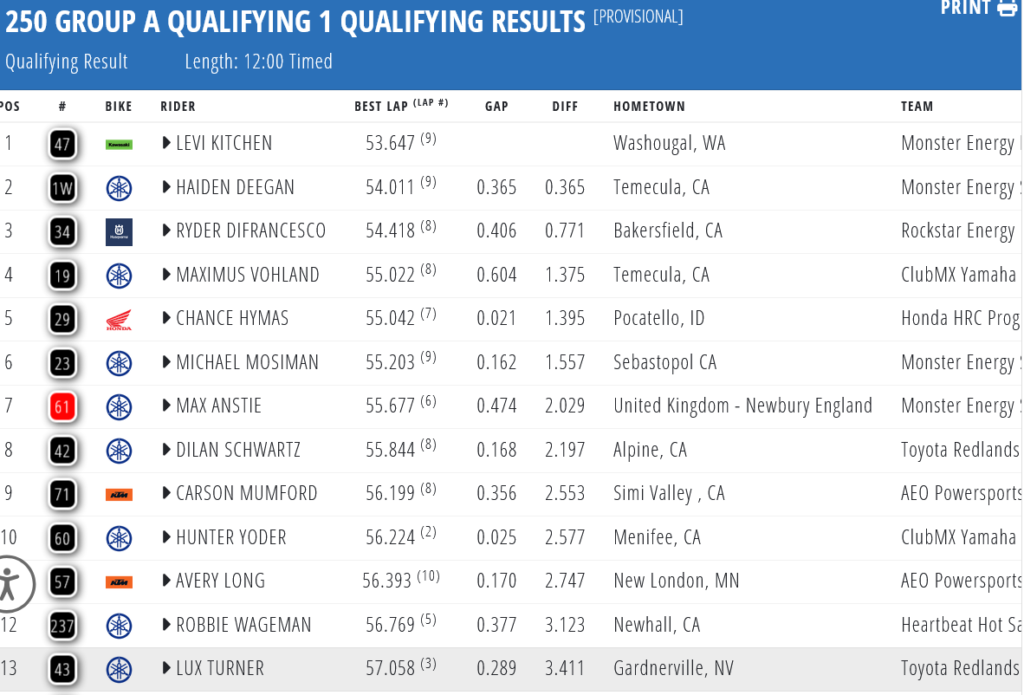Expand Haiden Deegan's lap details
This screenshot has width=1024, height=695.
(167, 187)
